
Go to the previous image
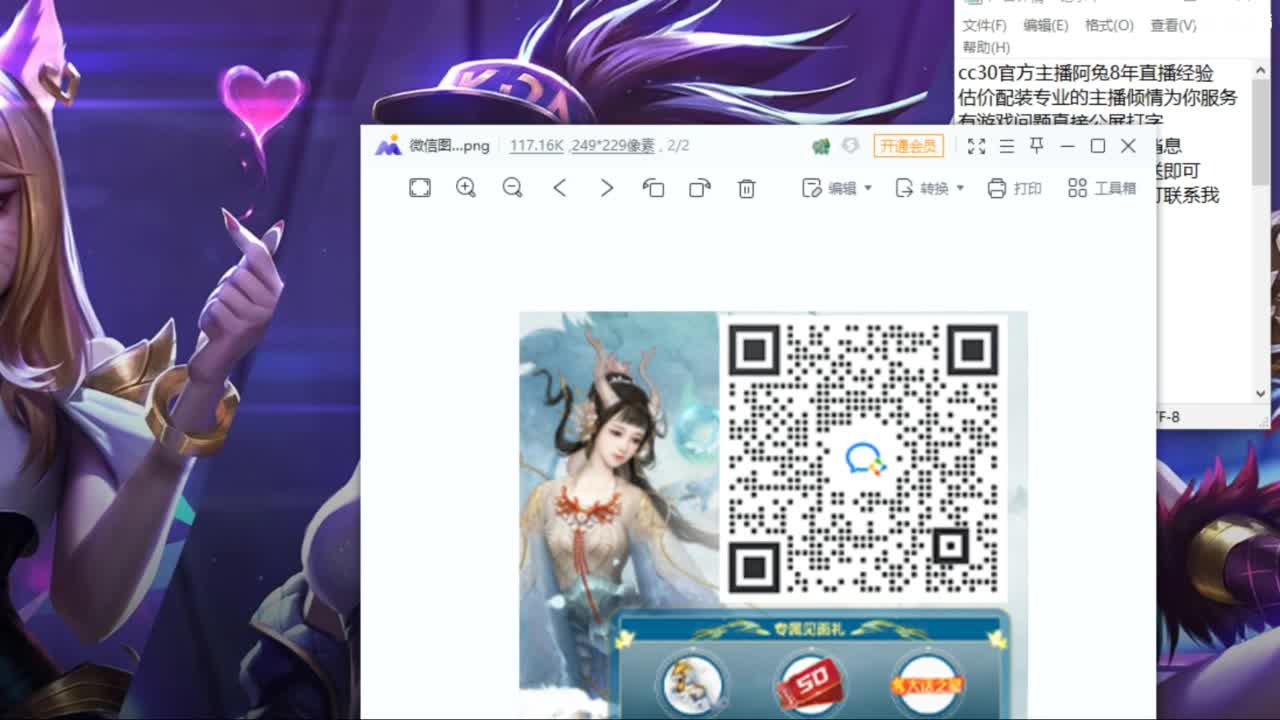tap(560, 188)
